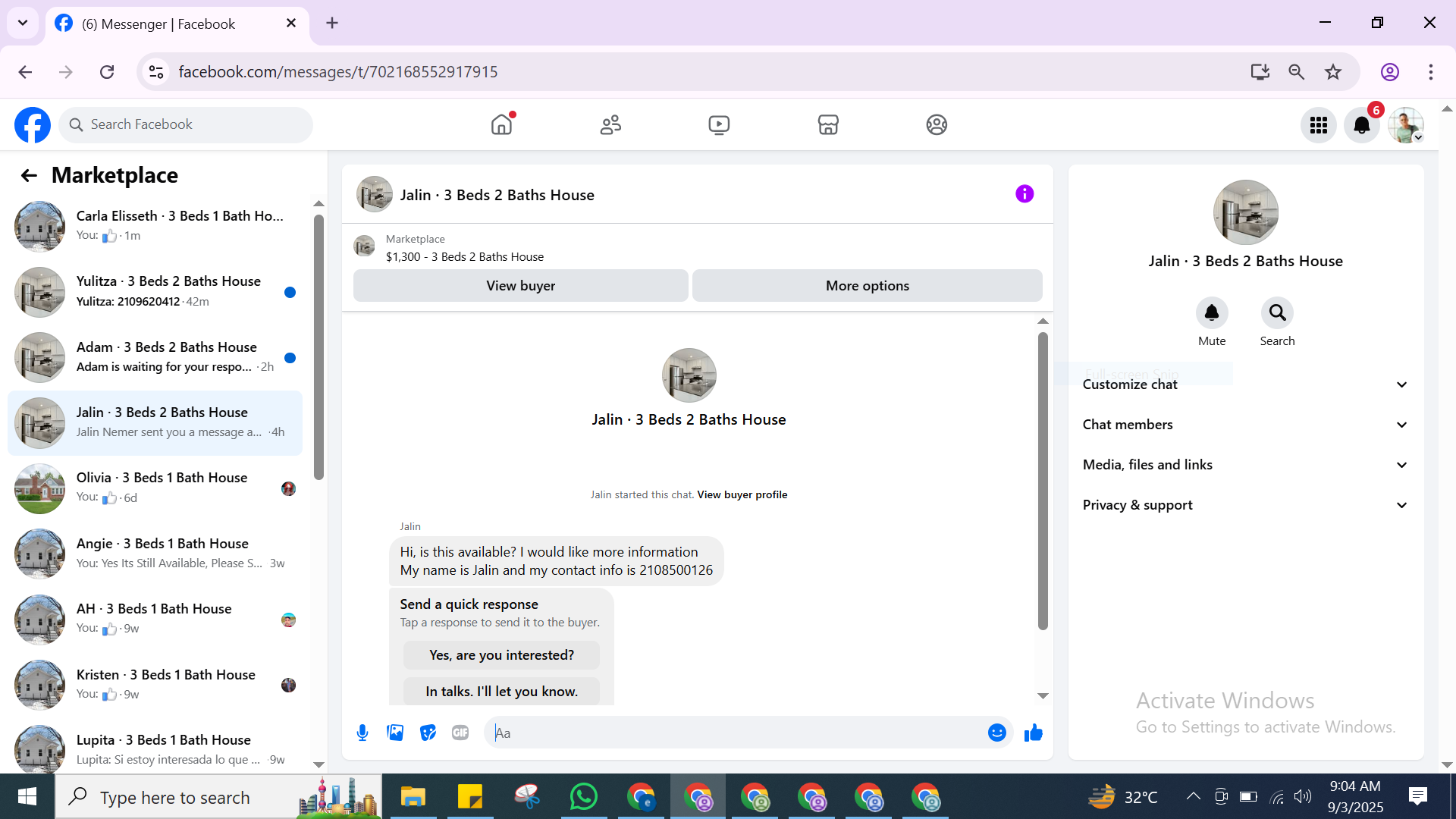
Task: Open the Adam 3 Beds 2 Baths conversation
Action: click(x=155, y=357)
